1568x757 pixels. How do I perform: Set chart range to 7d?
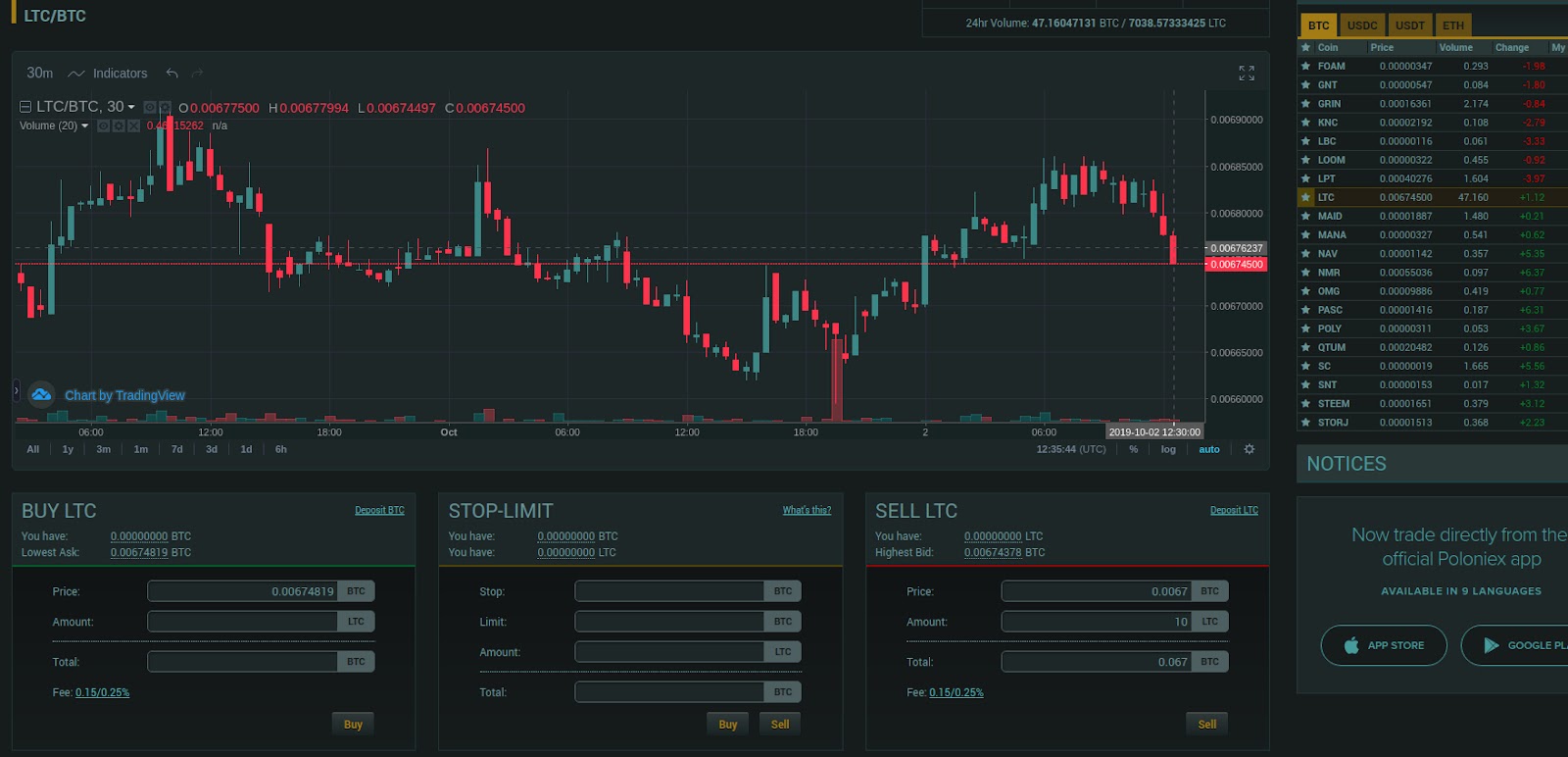177,449
